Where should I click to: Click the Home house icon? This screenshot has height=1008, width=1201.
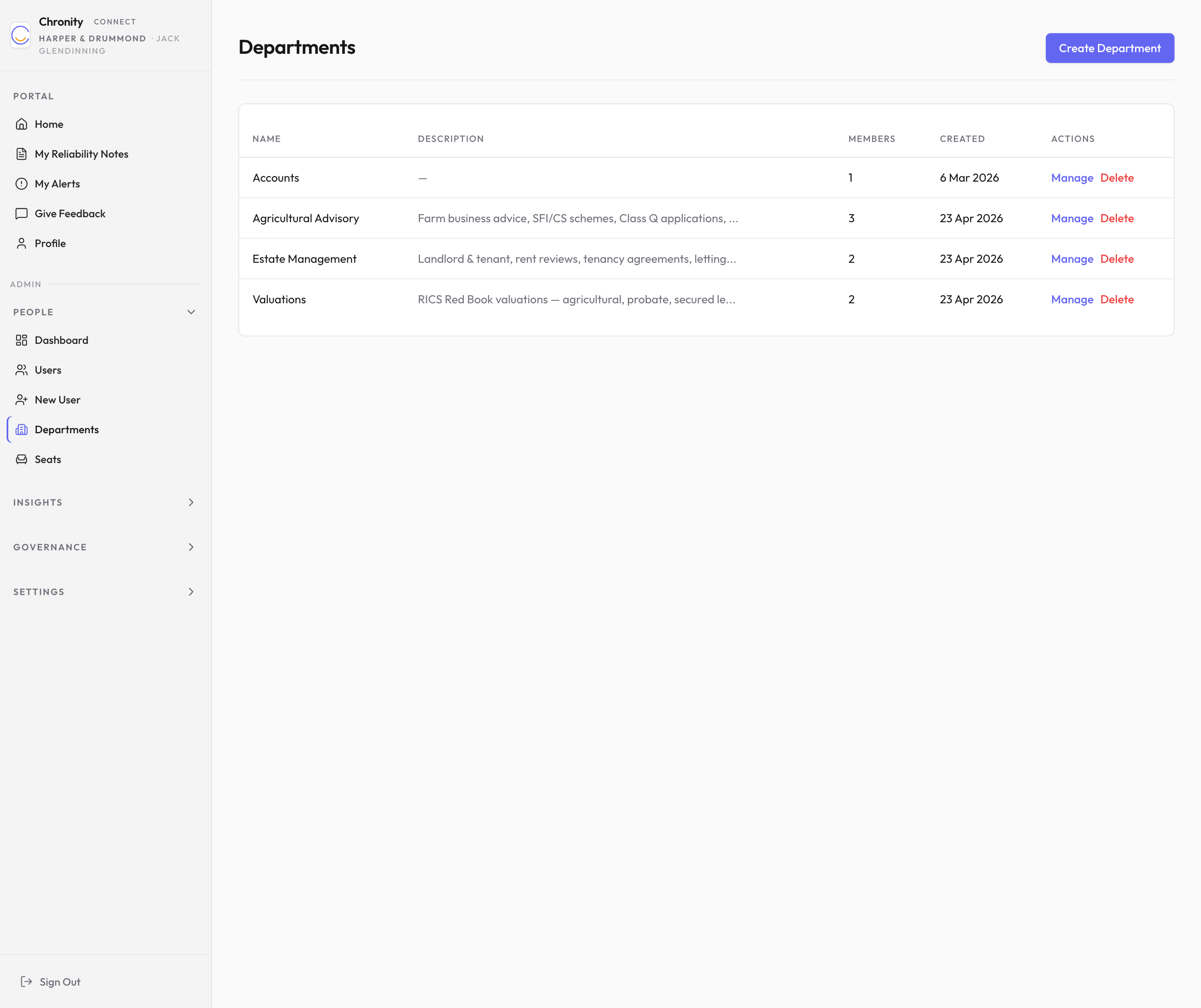(x=22, y=124)
